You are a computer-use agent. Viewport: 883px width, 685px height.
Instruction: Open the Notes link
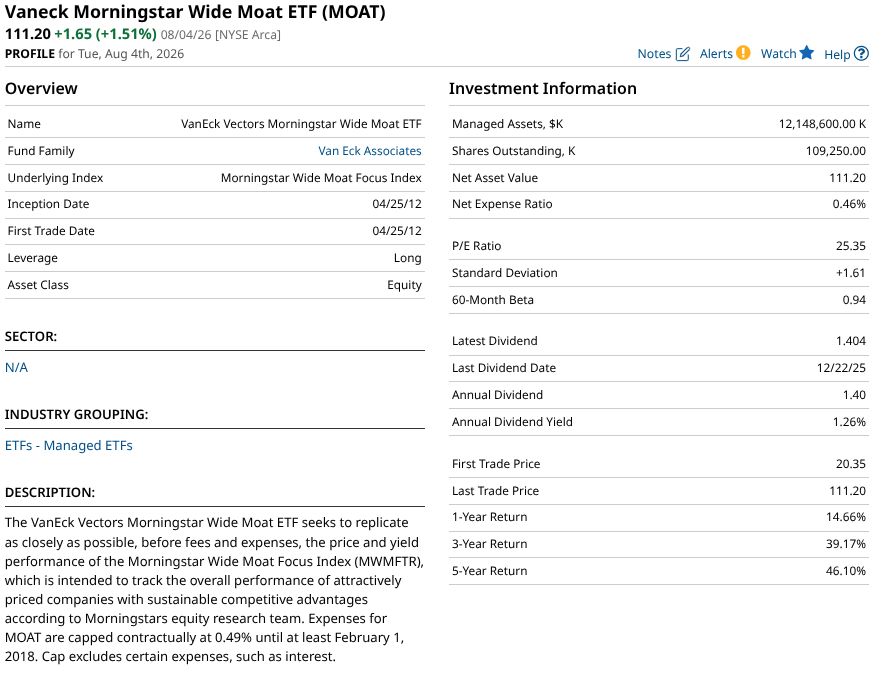(654, 54)
